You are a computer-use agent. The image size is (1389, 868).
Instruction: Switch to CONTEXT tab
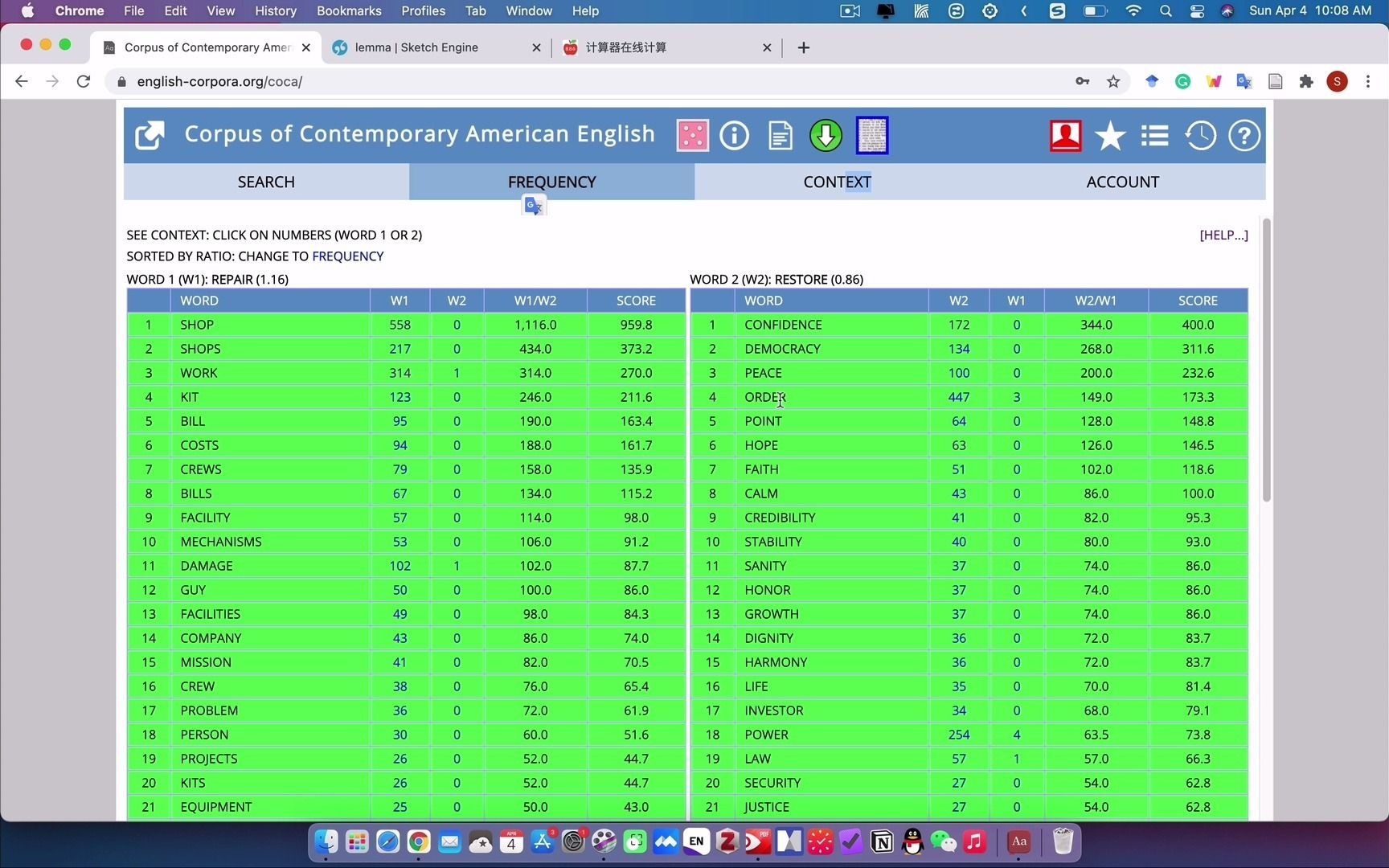837,182
